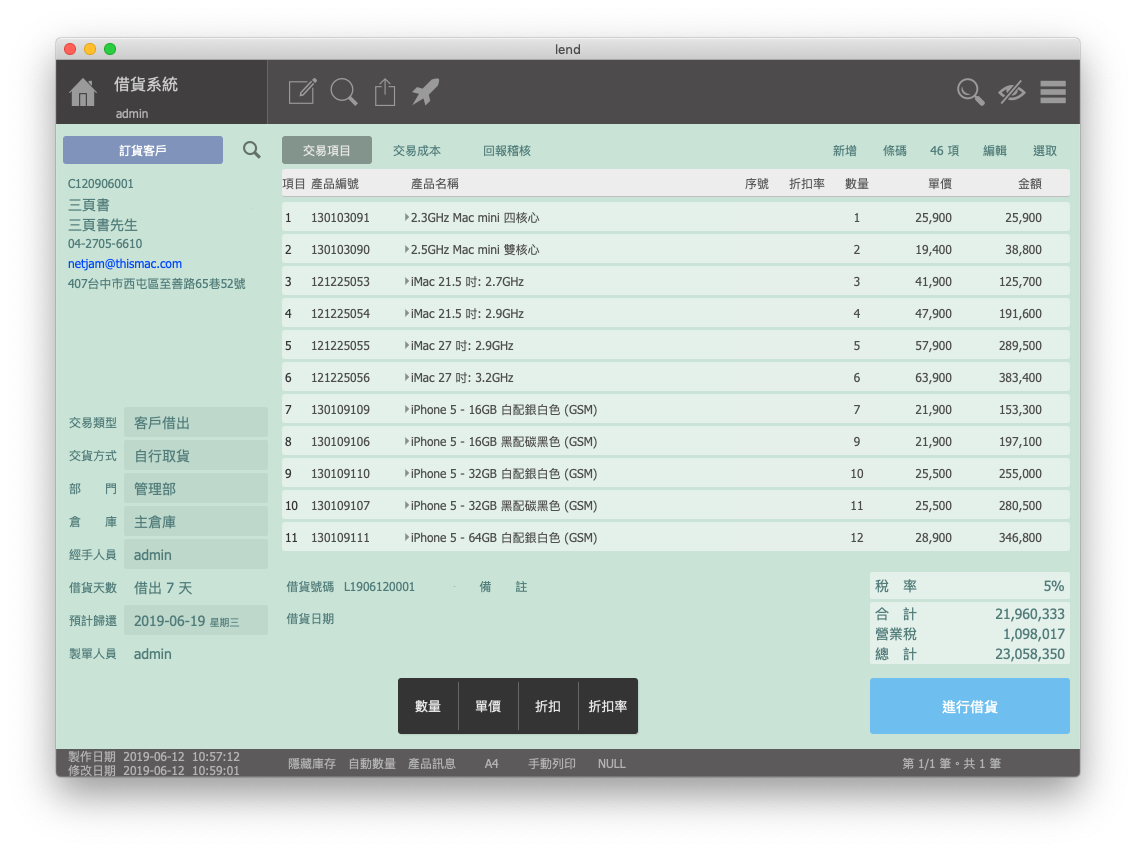Open the 經手人員 field showing admin
This screenshot has width=1136, height=851.
[196, 555]
